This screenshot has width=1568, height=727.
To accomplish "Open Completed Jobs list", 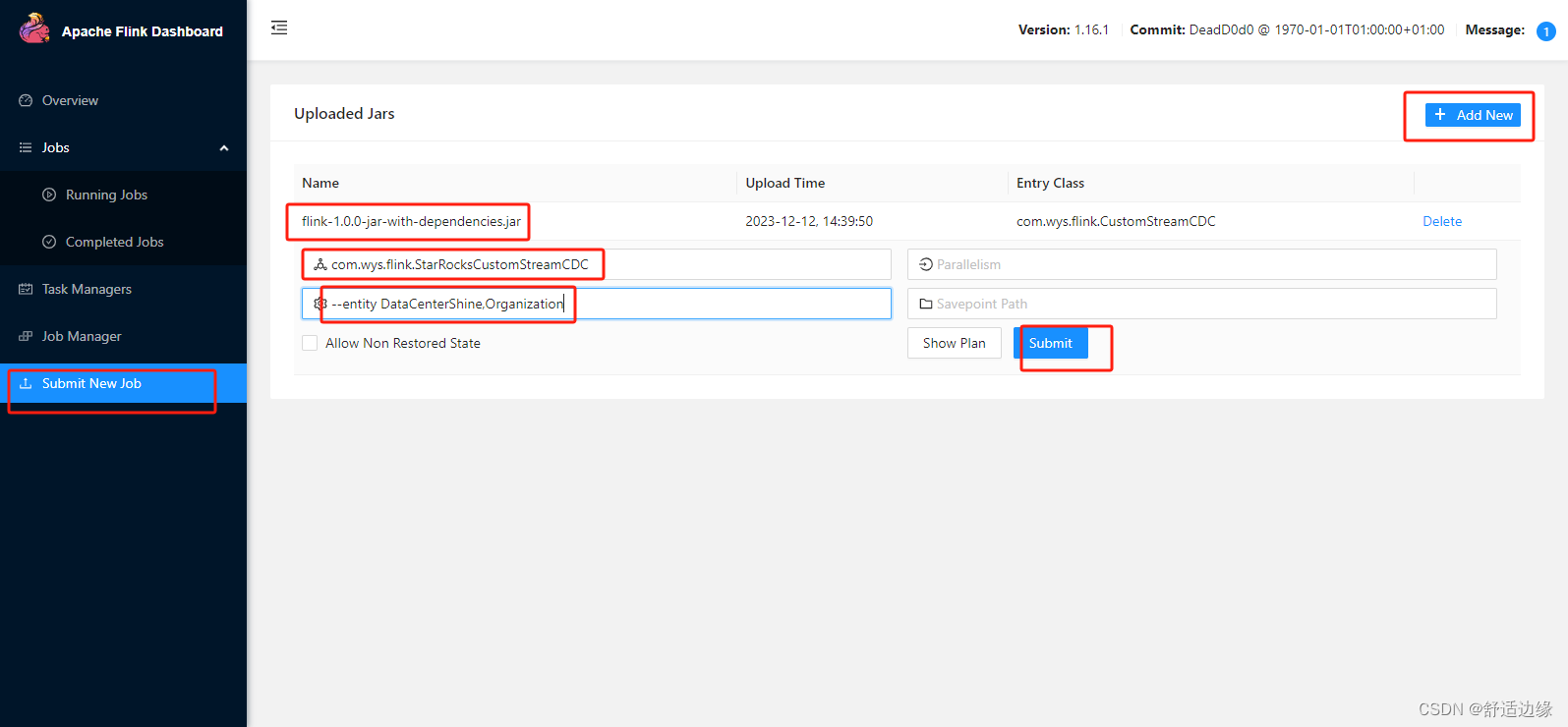I will (x=123, y=242).
